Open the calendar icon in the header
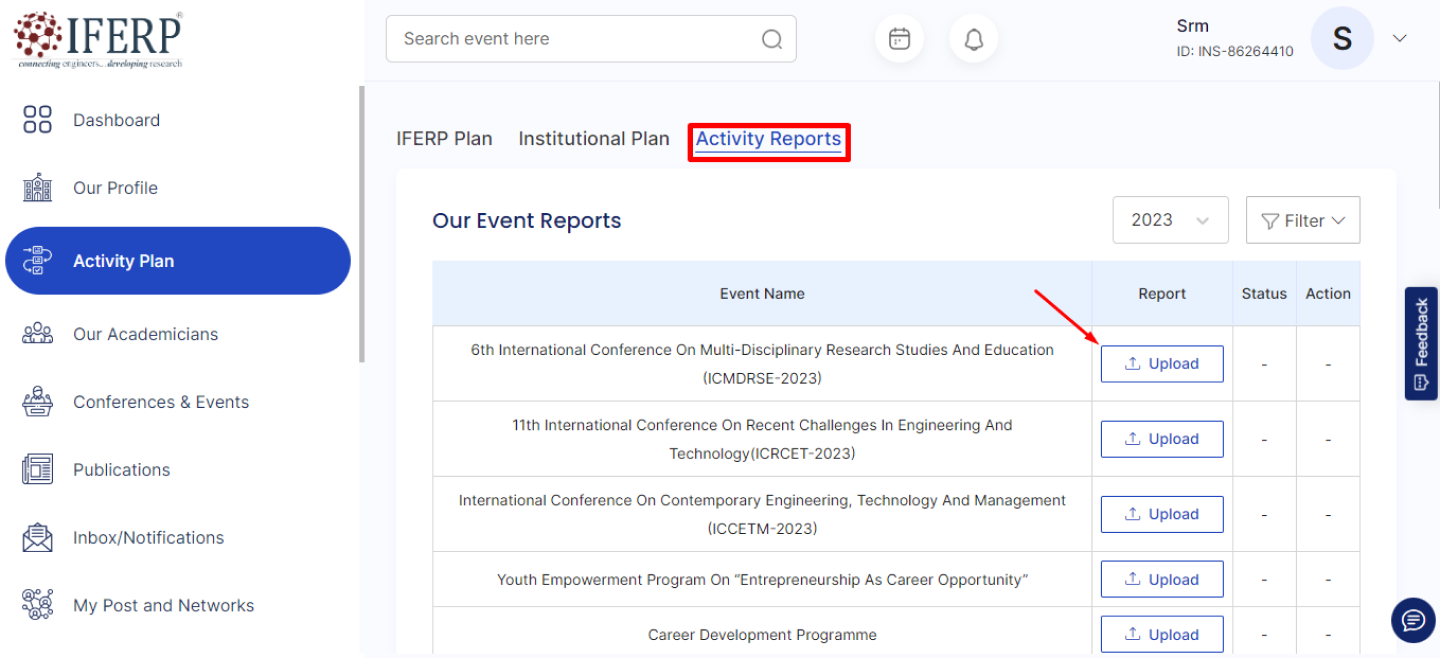 pyautogui.click(x=899, y=38)
